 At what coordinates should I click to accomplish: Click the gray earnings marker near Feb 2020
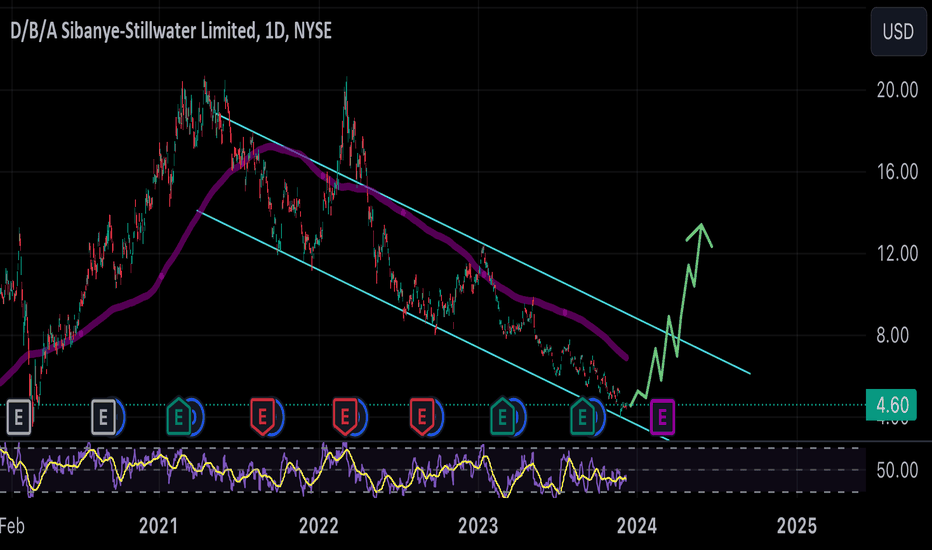point(18,417)
